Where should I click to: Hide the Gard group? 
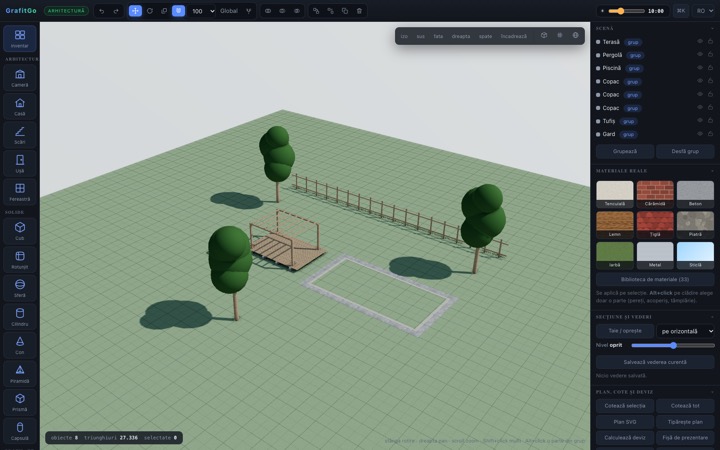(x=700, y=134)
